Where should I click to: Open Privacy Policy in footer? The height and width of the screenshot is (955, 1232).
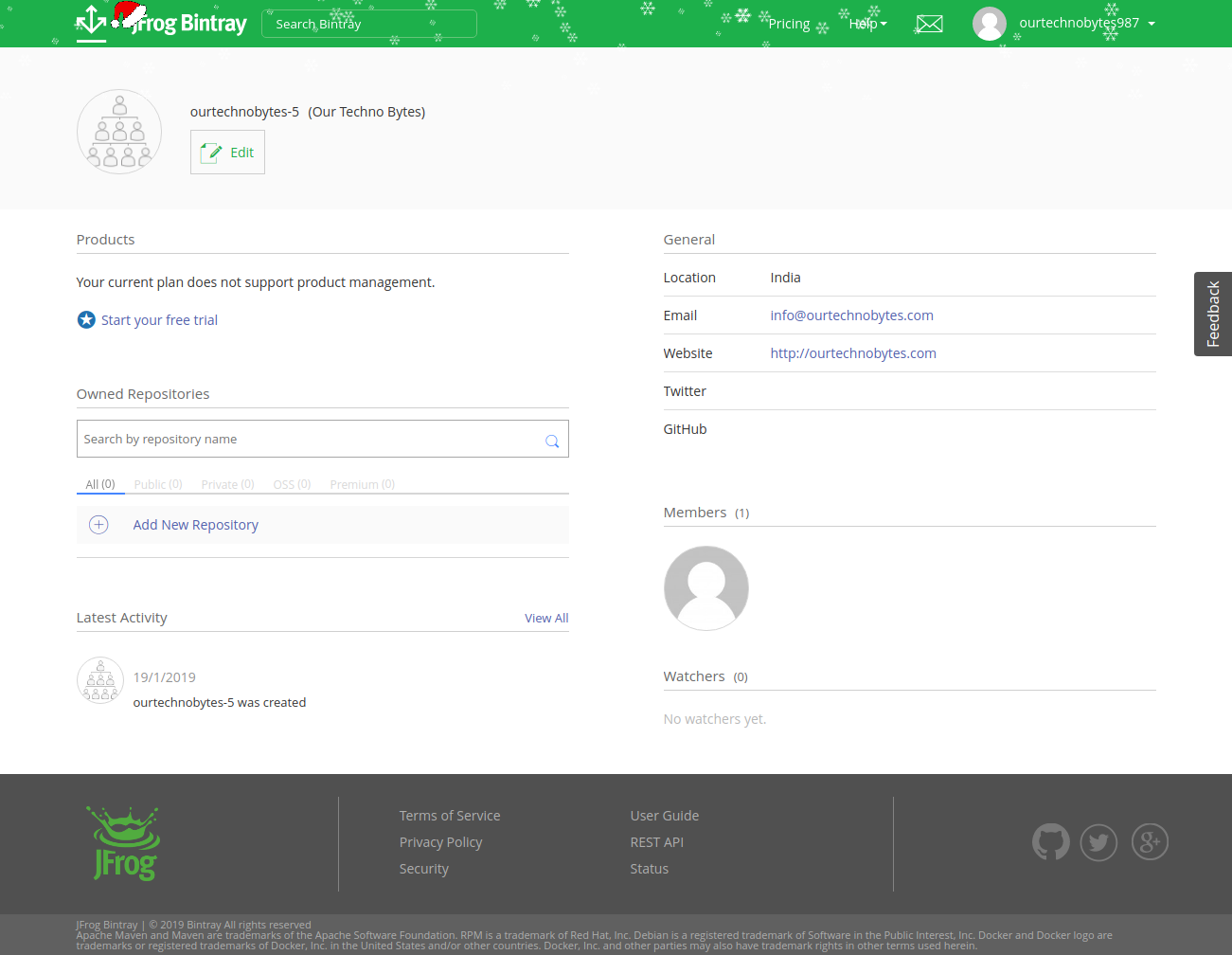click(x=440, y=842)
